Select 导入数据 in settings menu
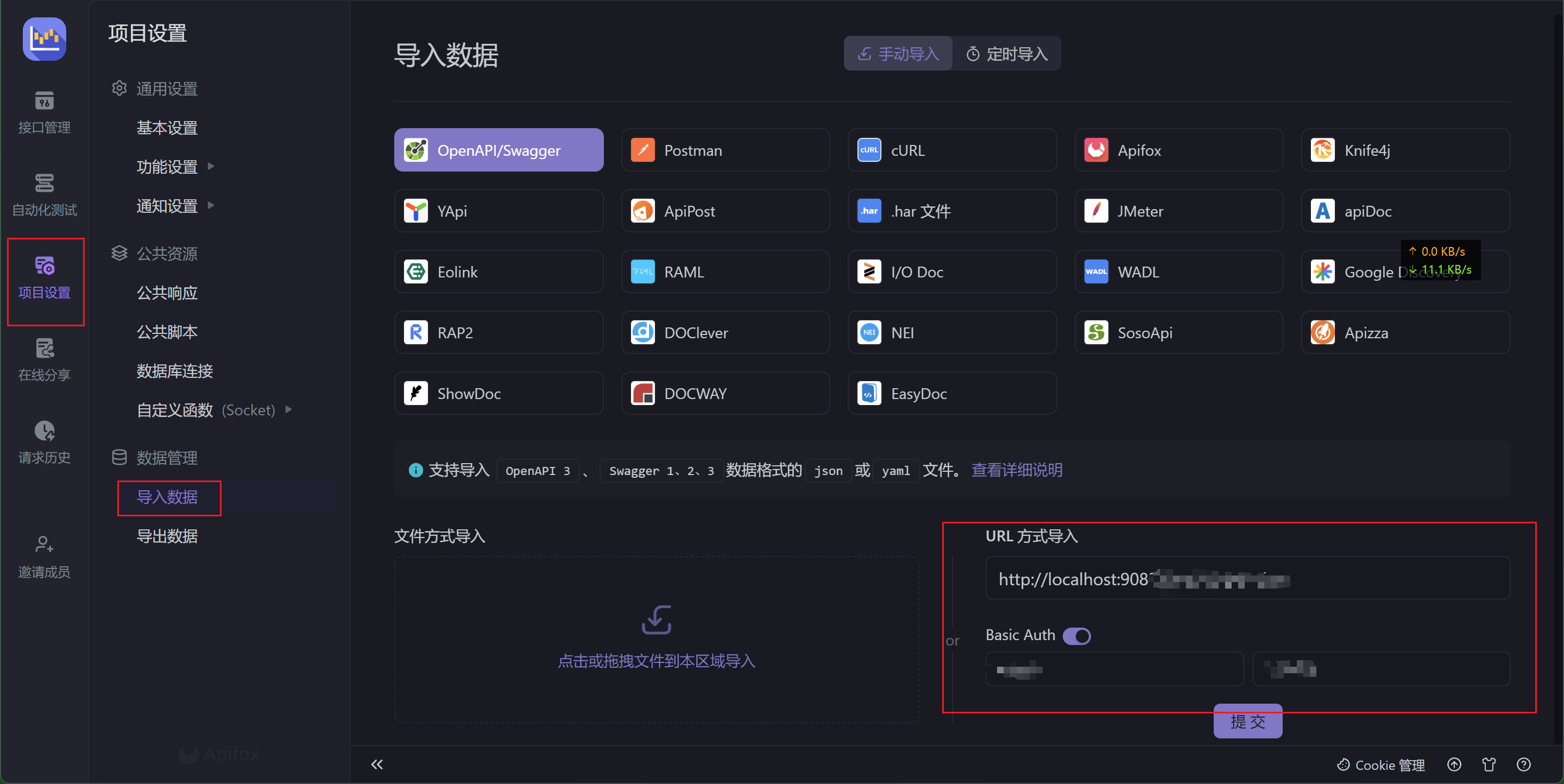This screenshot has width=1564, height=784. tap(167, 497)
